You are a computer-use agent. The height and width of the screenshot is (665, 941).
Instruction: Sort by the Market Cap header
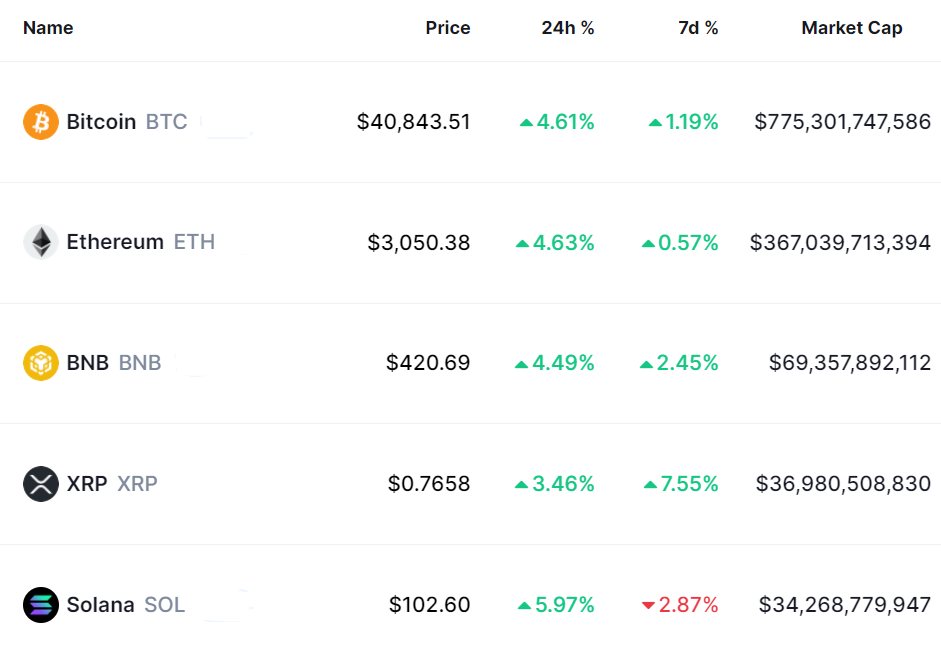(x=851, y=28)
